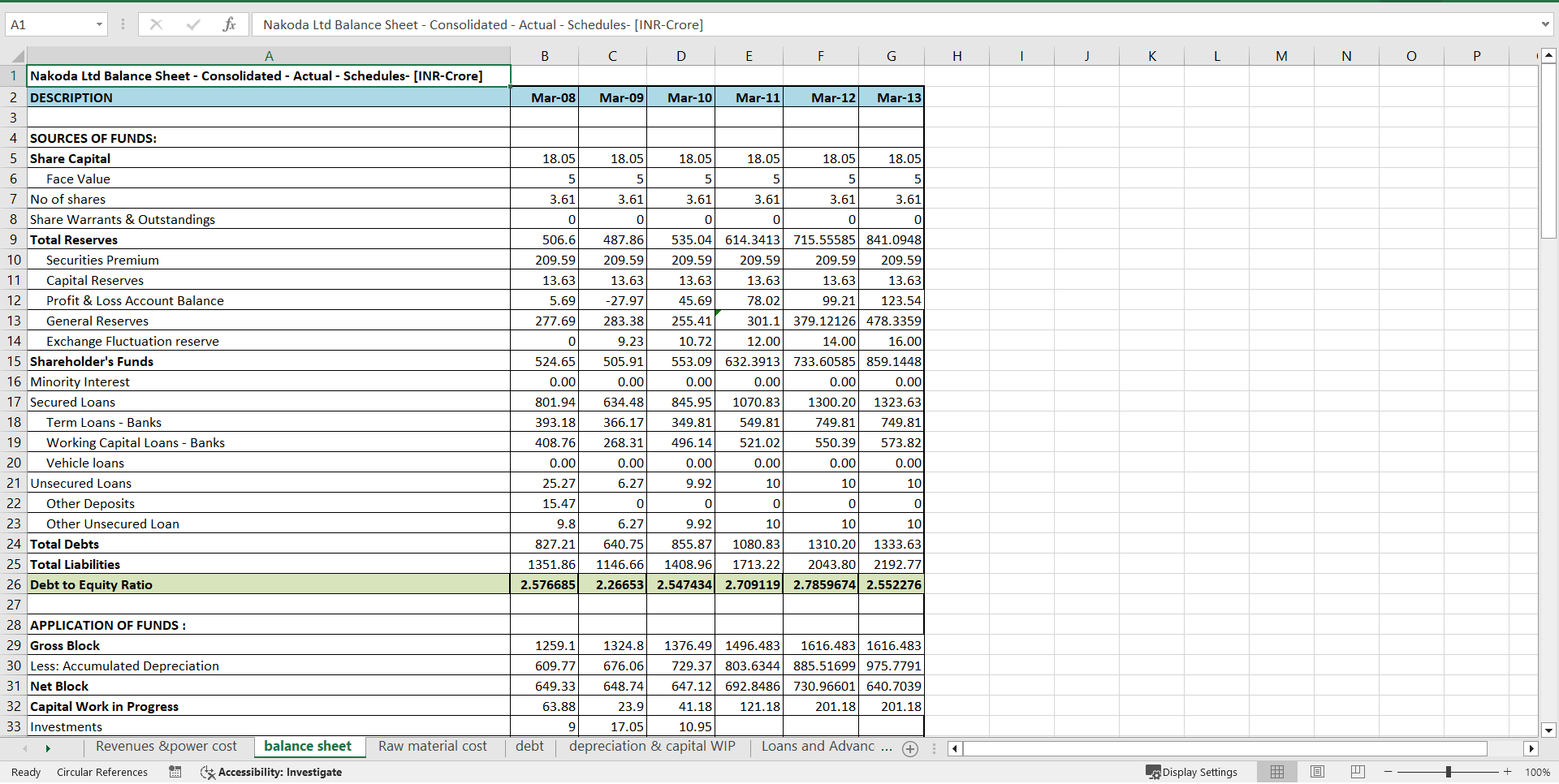Select the depreciation & capital WIP tab
This screenshot has width=1559, height=784.
(651, 747)
